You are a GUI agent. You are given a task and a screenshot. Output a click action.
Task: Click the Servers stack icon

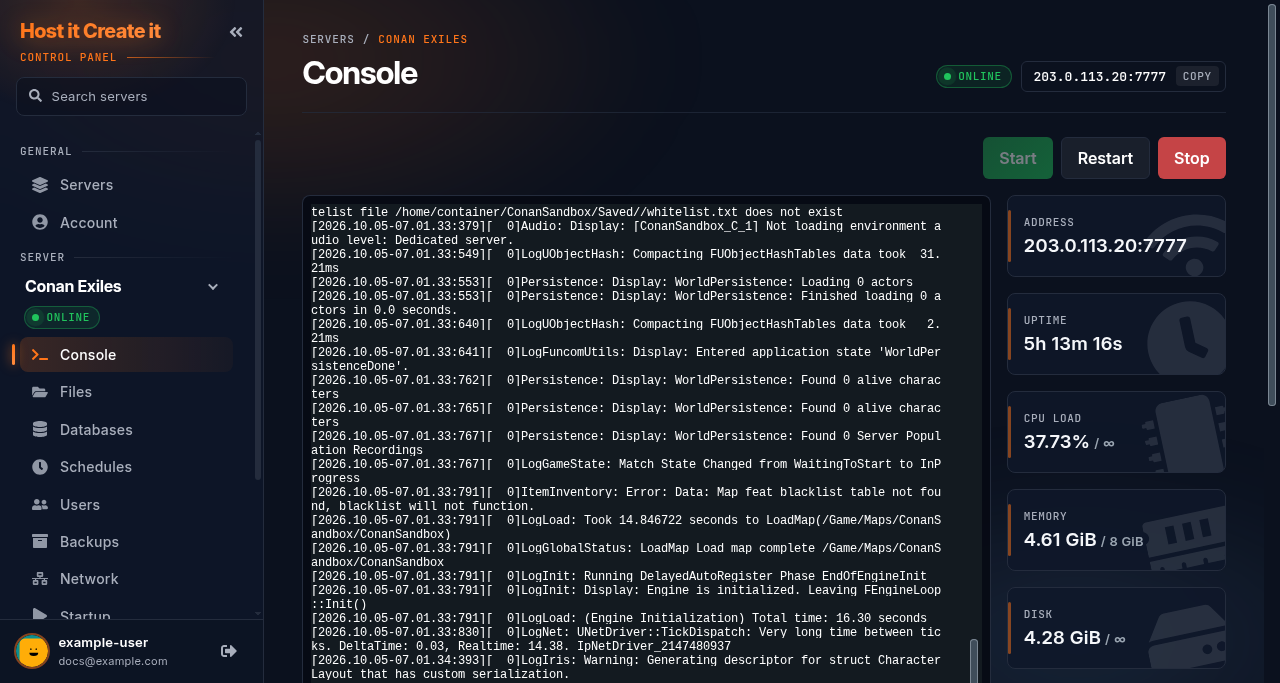pos(40,185)
